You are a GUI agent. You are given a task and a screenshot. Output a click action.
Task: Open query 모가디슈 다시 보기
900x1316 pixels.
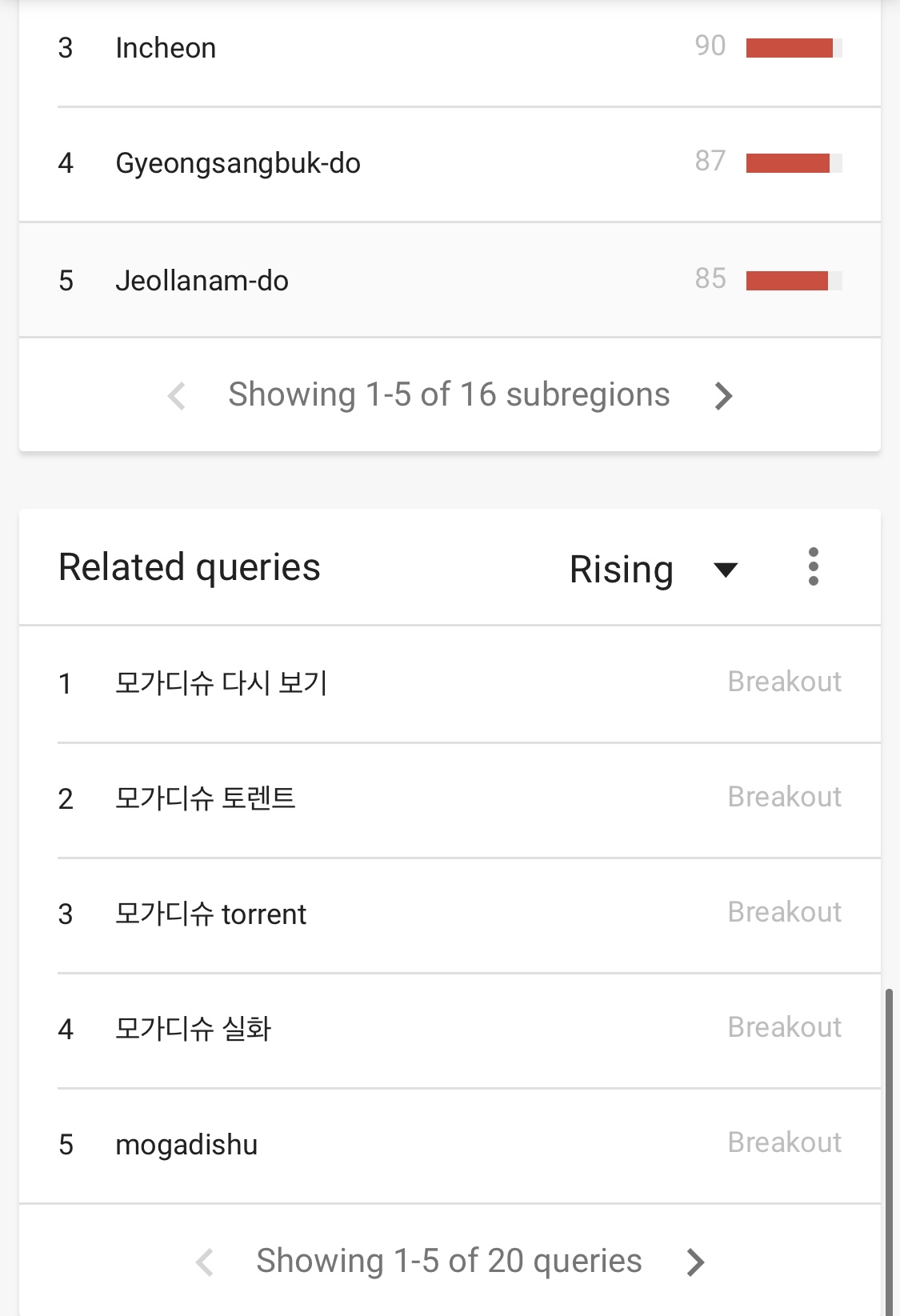(x=221, y=683)
